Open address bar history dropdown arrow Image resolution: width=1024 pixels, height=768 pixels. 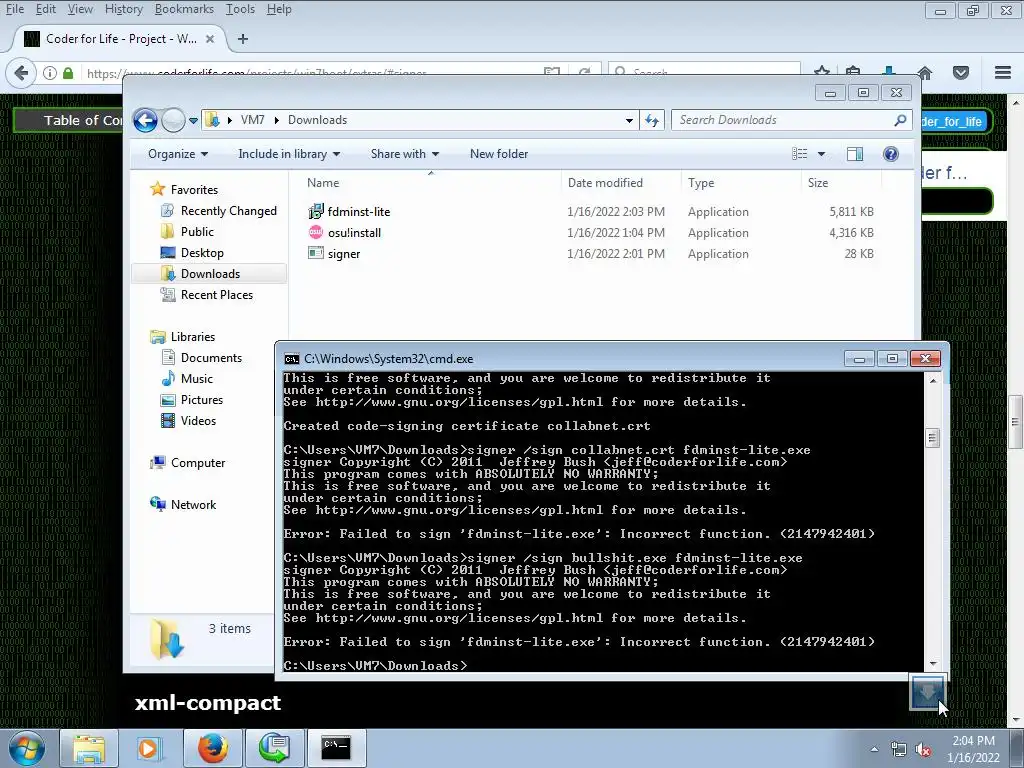click(629, 120)
